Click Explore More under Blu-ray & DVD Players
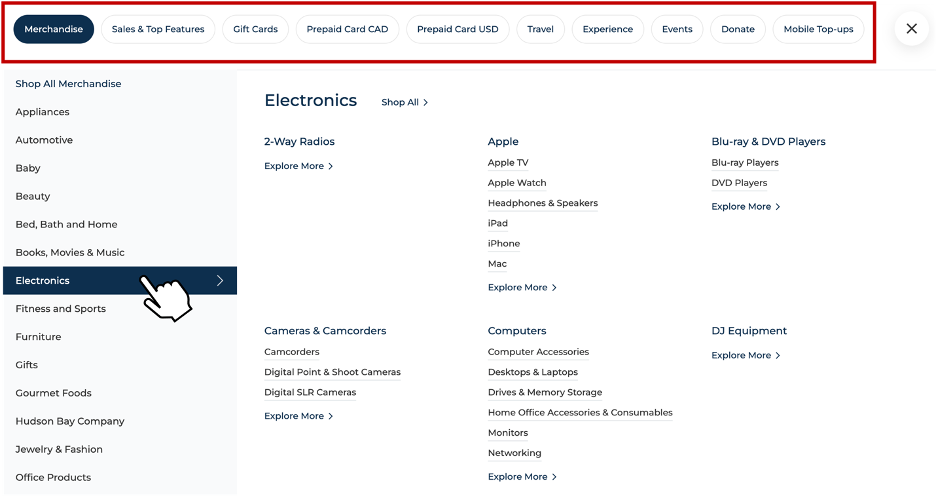 (746, 207)
